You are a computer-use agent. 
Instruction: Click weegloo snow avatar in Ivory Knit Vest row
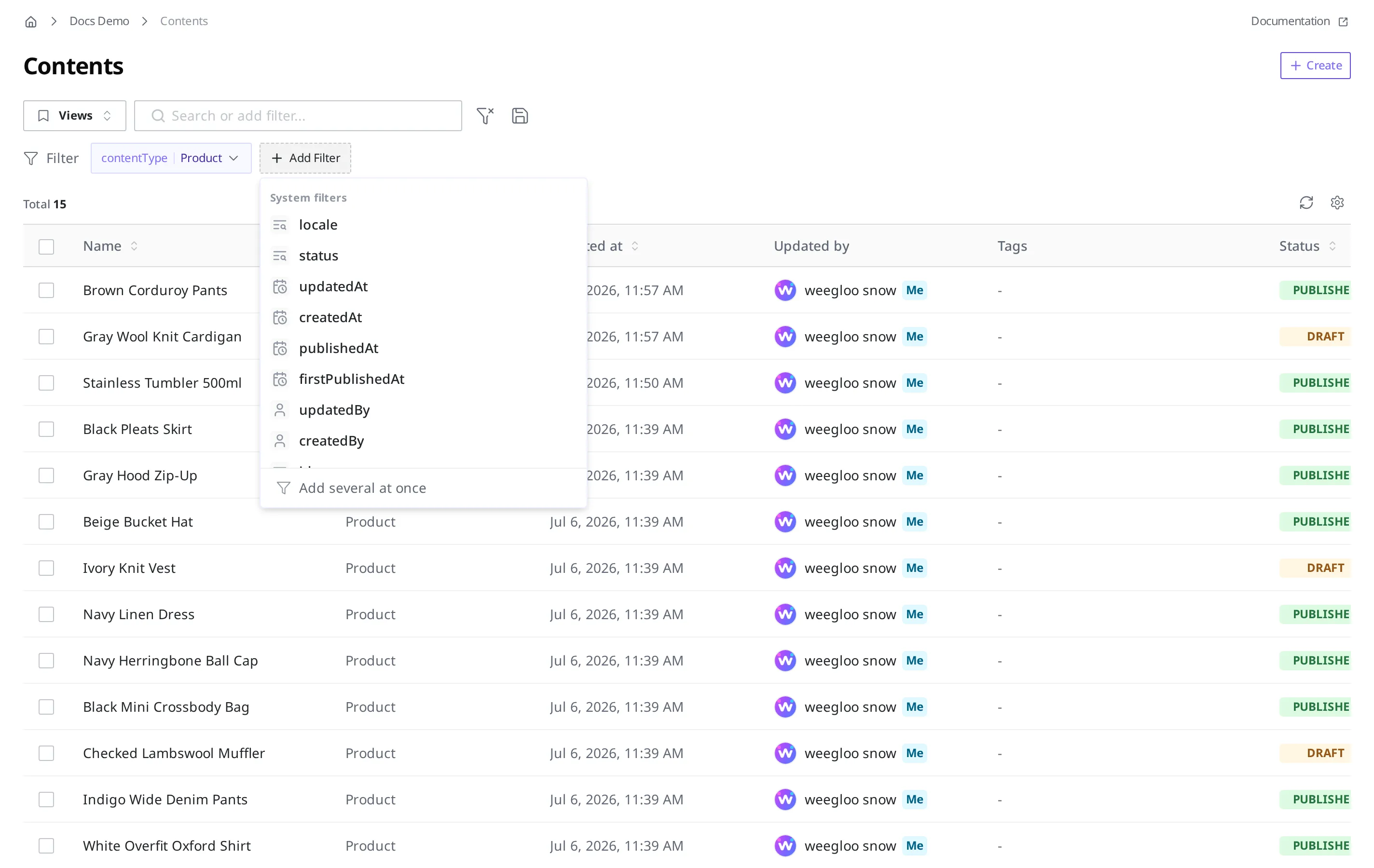(x=785, y=568)
